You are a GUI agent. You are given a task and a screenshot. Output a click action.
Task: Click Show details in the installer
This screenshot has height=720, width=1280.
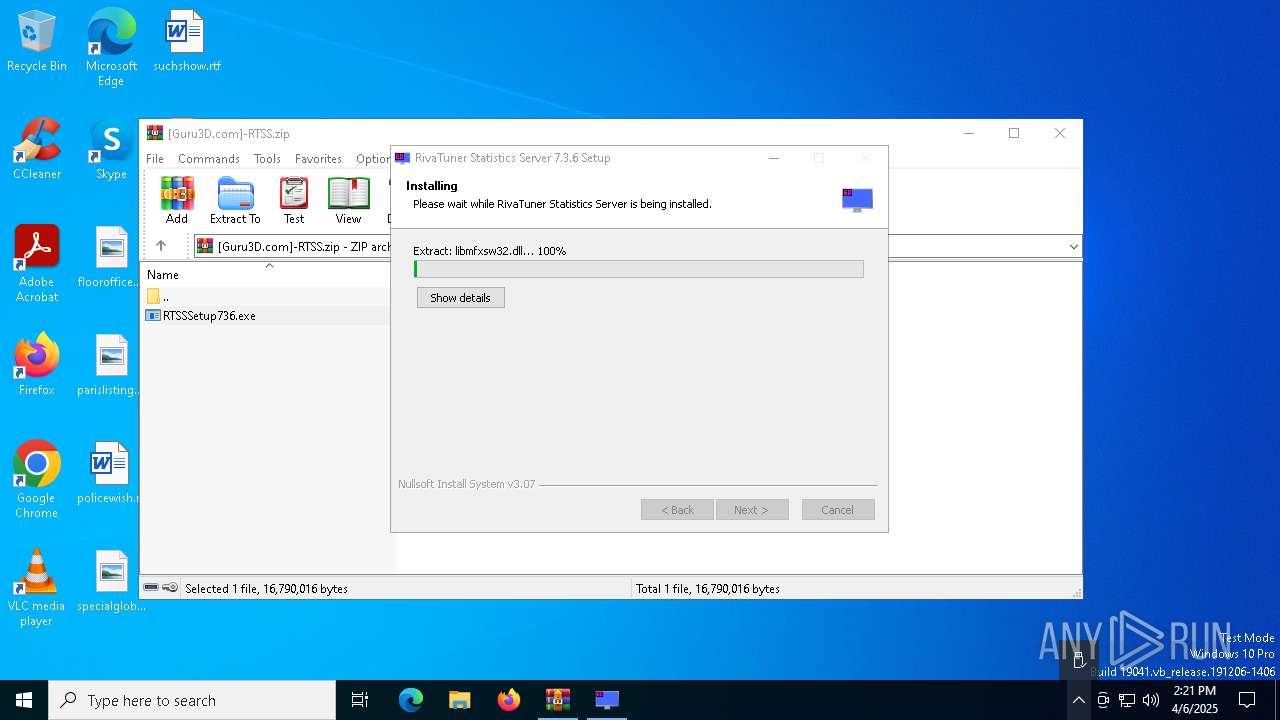(460, 298)
